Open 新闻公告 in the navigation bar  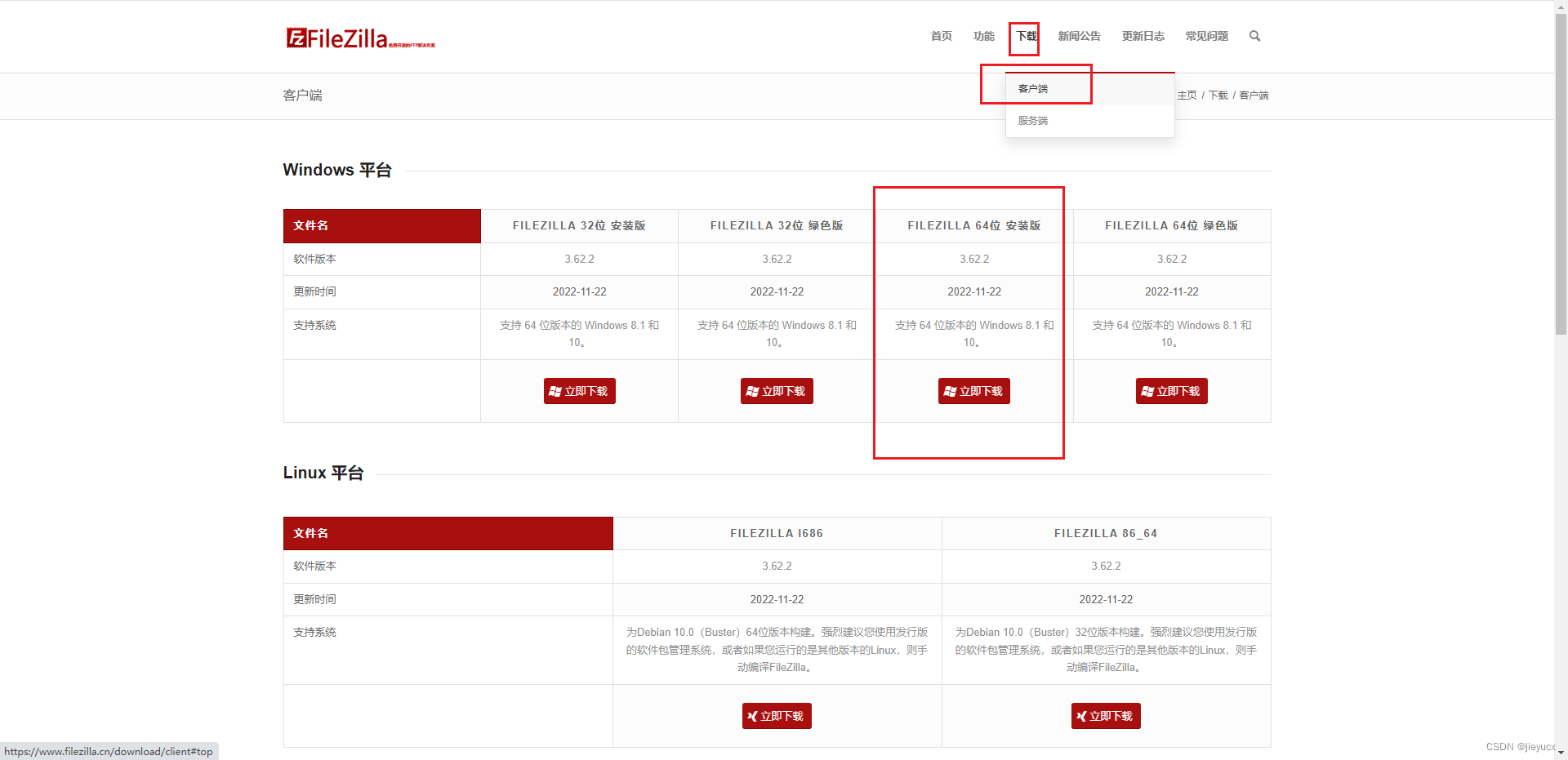pyautogui.click(x=1079, y=36)
